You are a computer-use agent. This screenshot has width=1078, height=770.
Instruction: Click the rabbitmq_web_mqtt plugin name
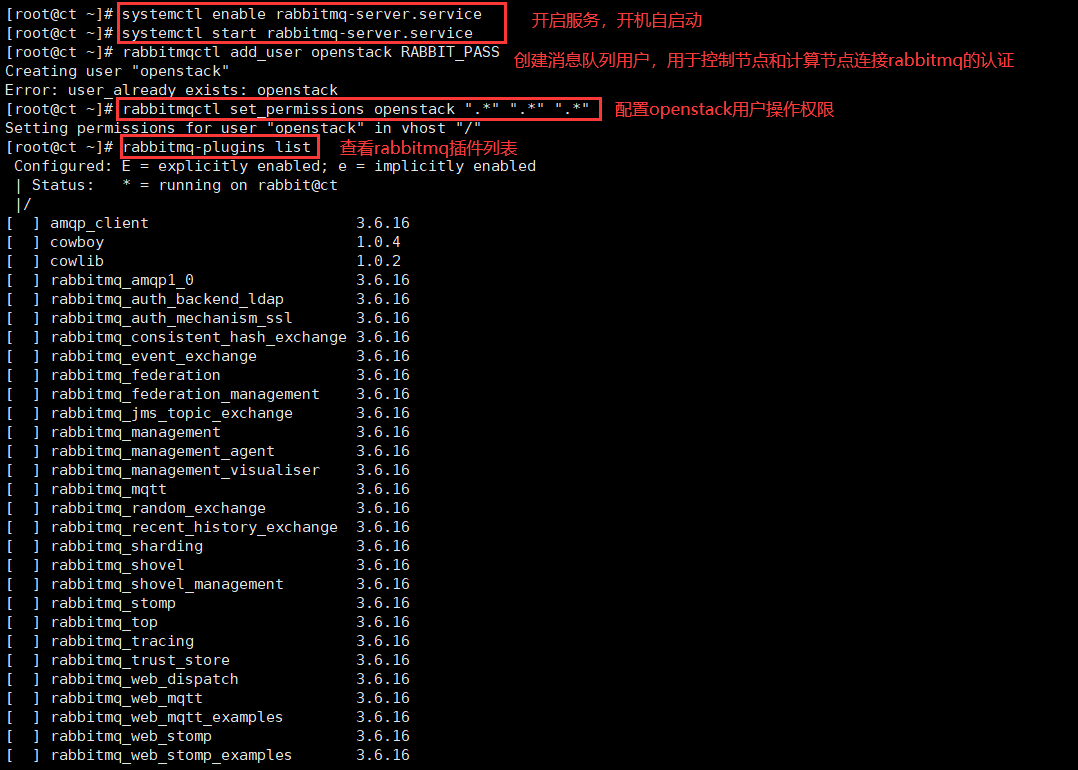tap(126, 698)
